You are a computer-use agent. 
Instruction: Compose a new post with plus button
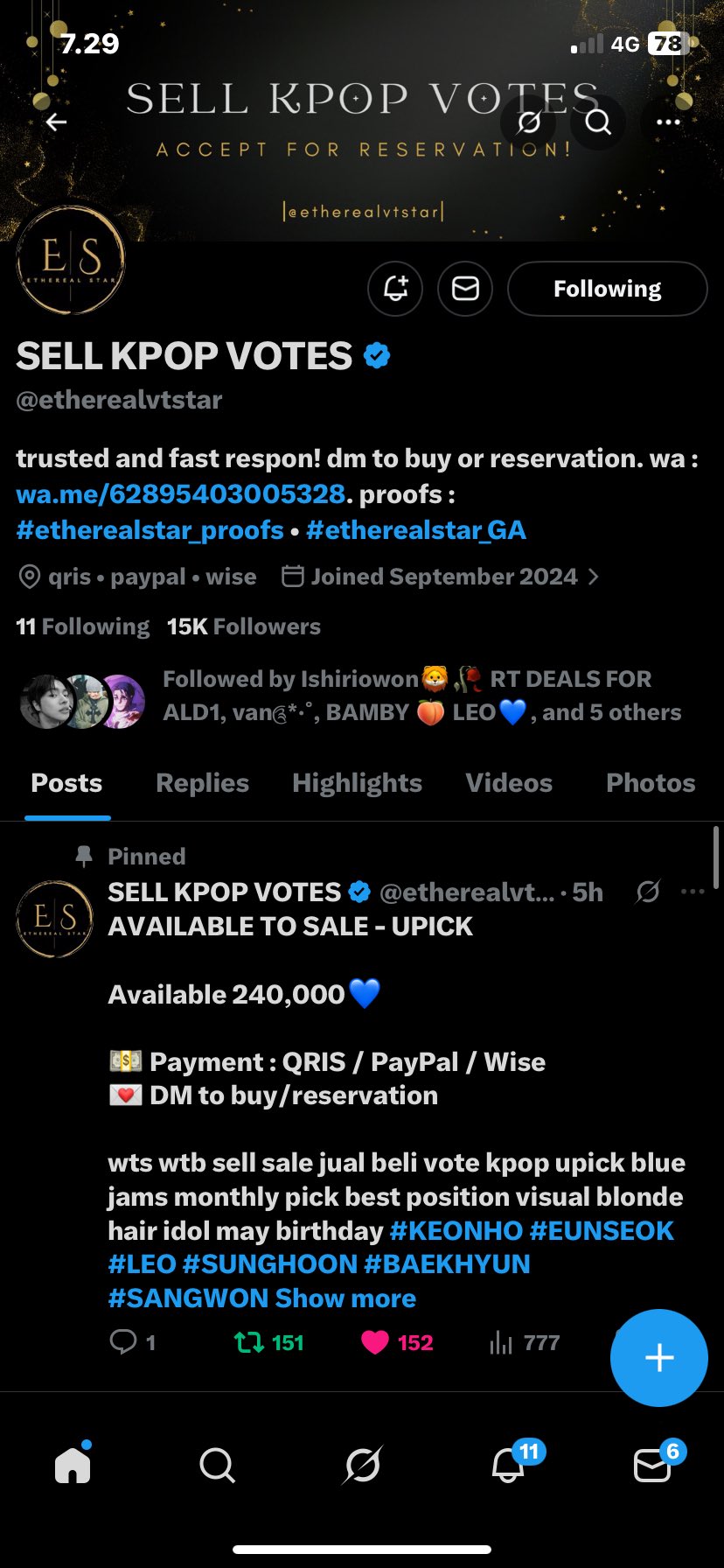tap(658, 1357)
